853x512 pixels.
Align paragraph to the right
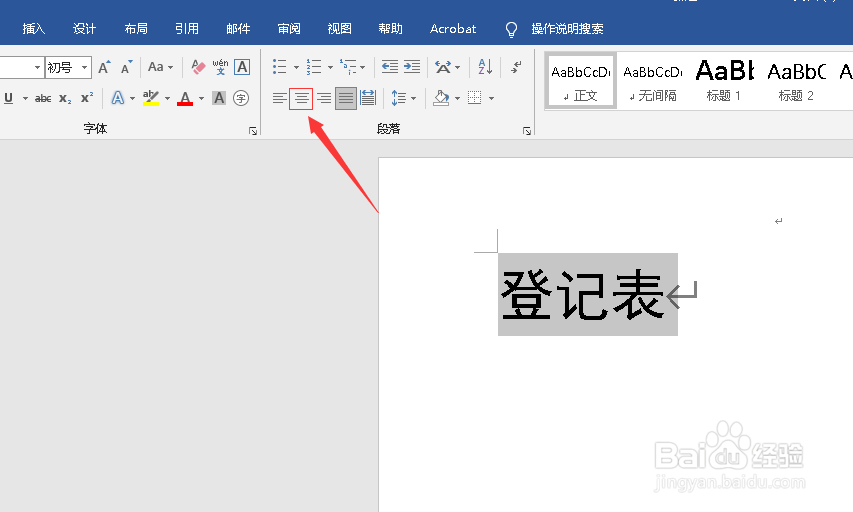pyautogui.click(x=324, y=98)
